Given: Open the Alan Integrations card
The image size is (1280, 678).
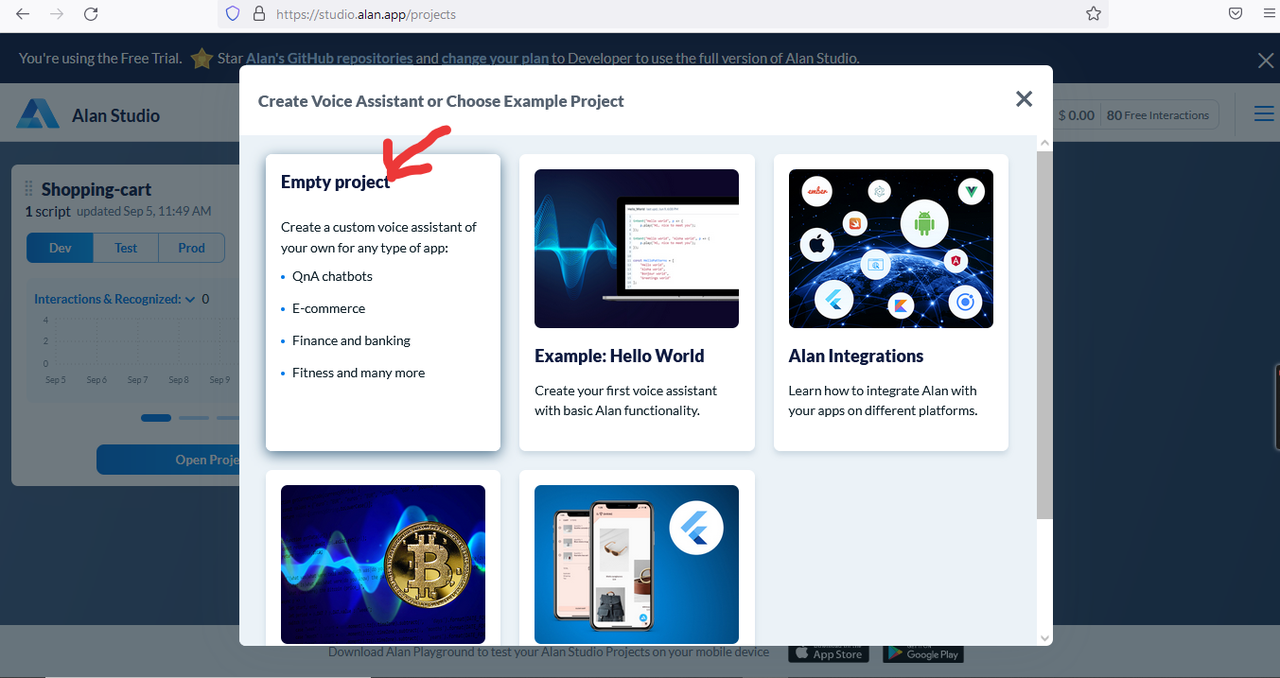Looking at the screenshot, I should 891,302.
